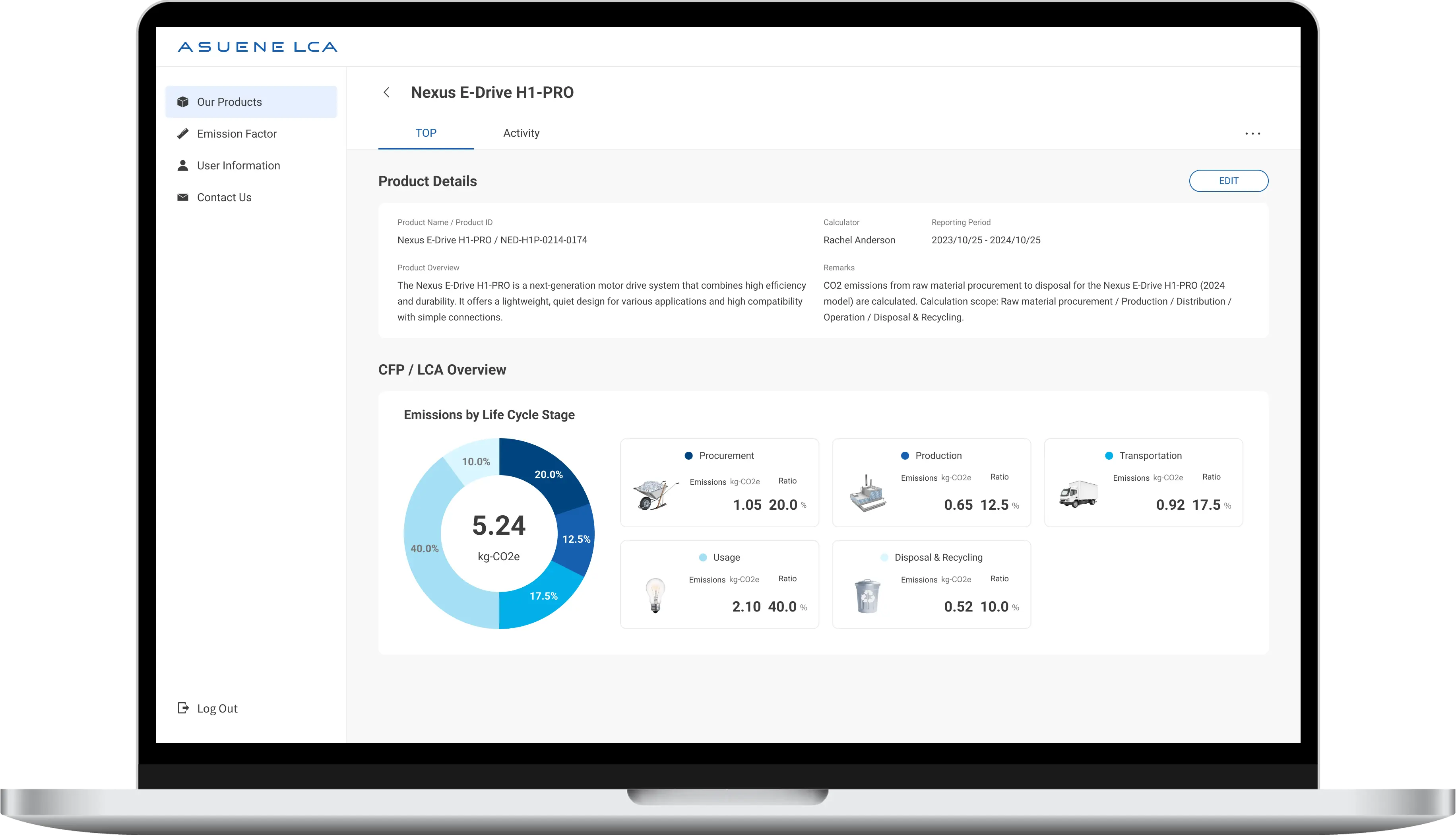The image size is (1456, 835).
Task: Select the TOP tab
Action: pos(426,133)
